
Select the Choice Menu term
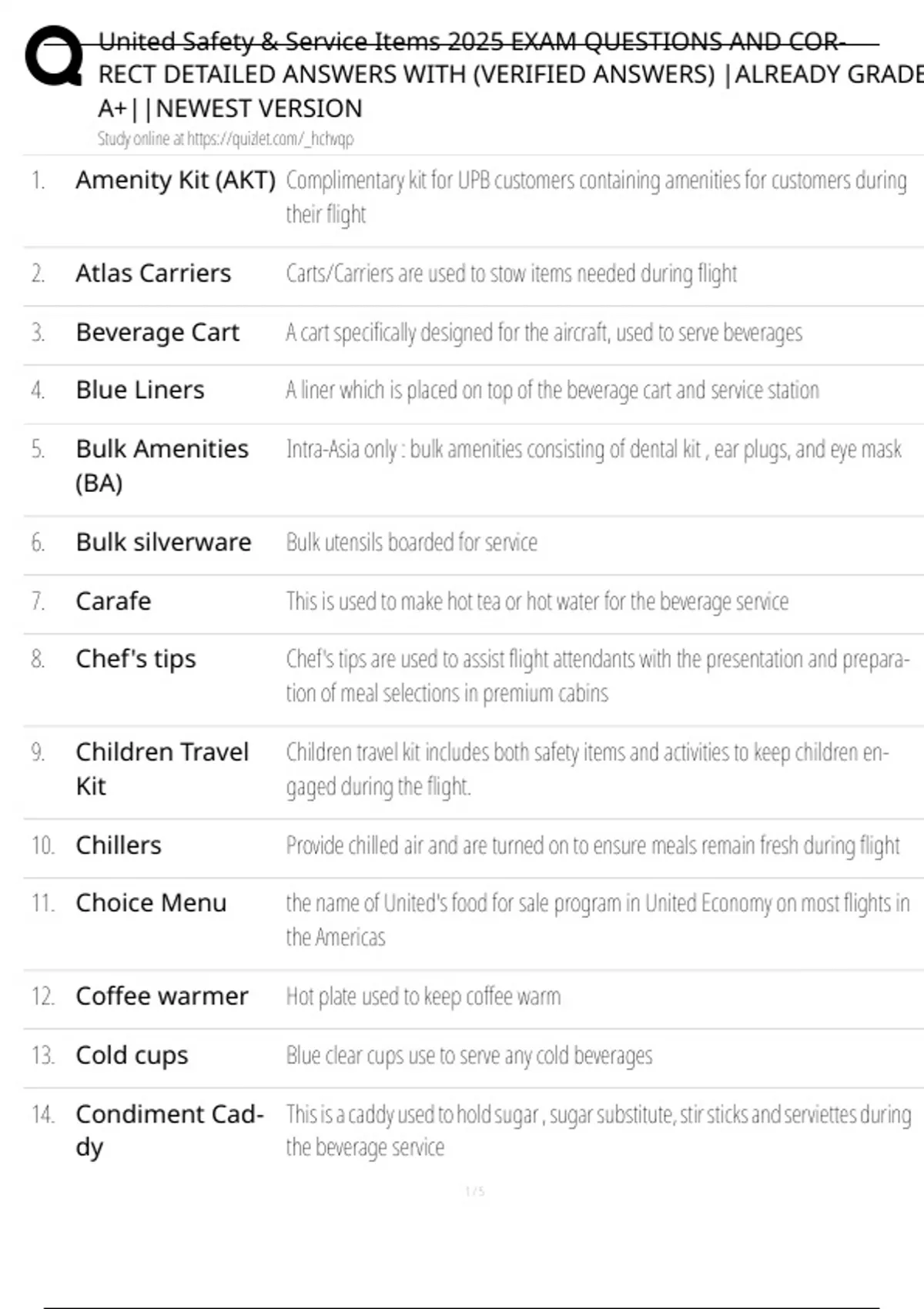[x=151, y=903]
